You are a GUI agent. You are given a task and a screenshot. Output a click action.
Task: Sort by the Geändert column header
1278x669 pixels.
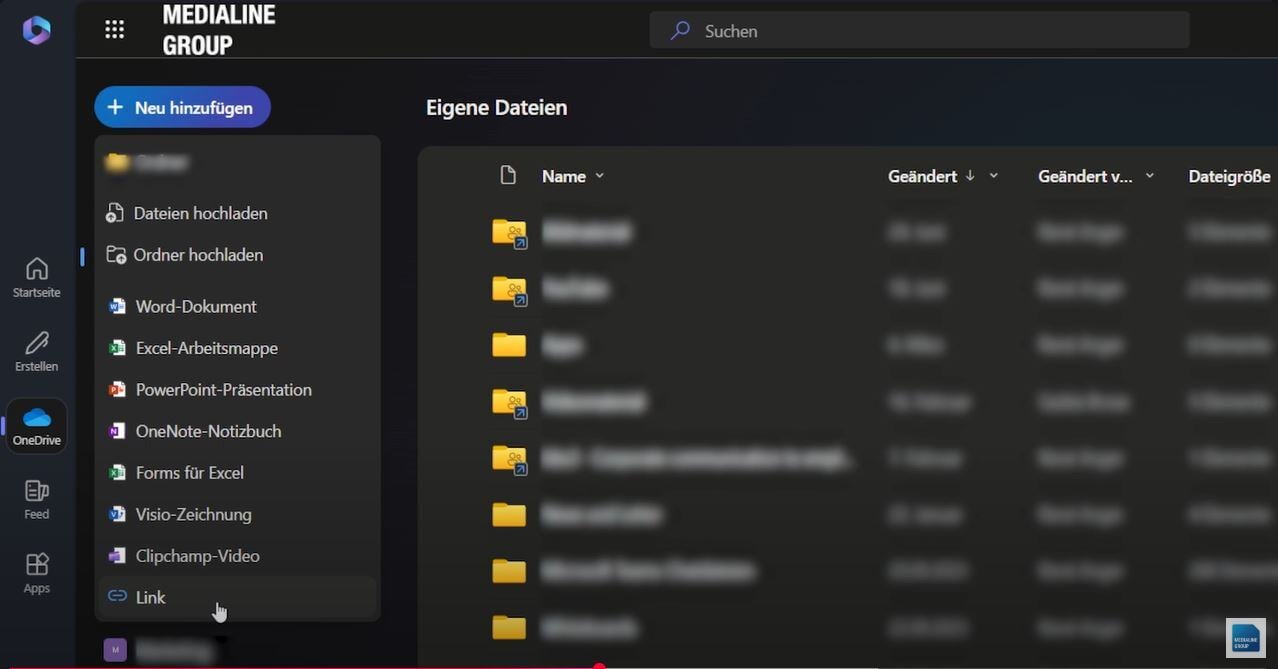[x=923, y=176]
